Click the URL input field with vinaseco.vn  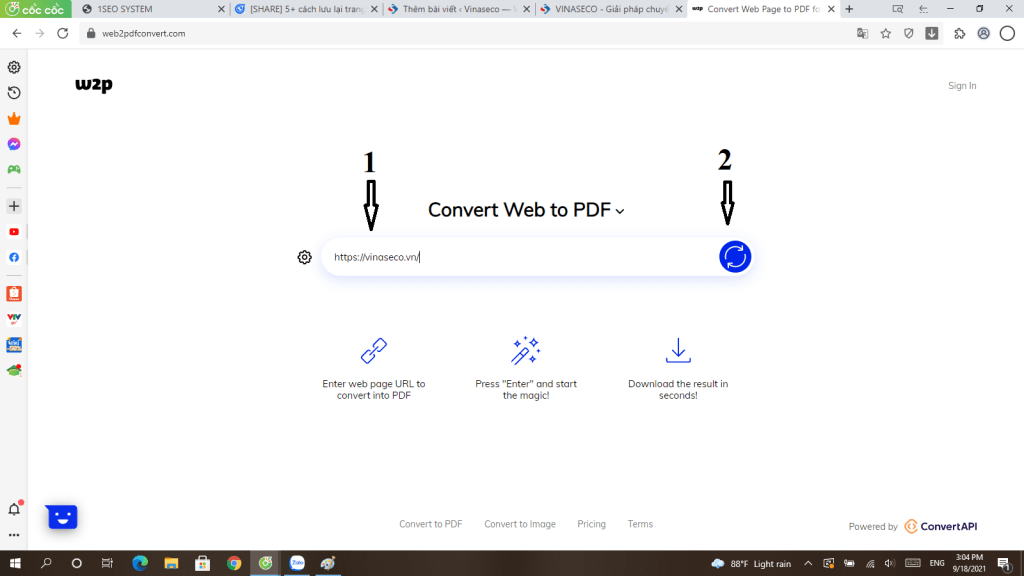tap(520, 257)
